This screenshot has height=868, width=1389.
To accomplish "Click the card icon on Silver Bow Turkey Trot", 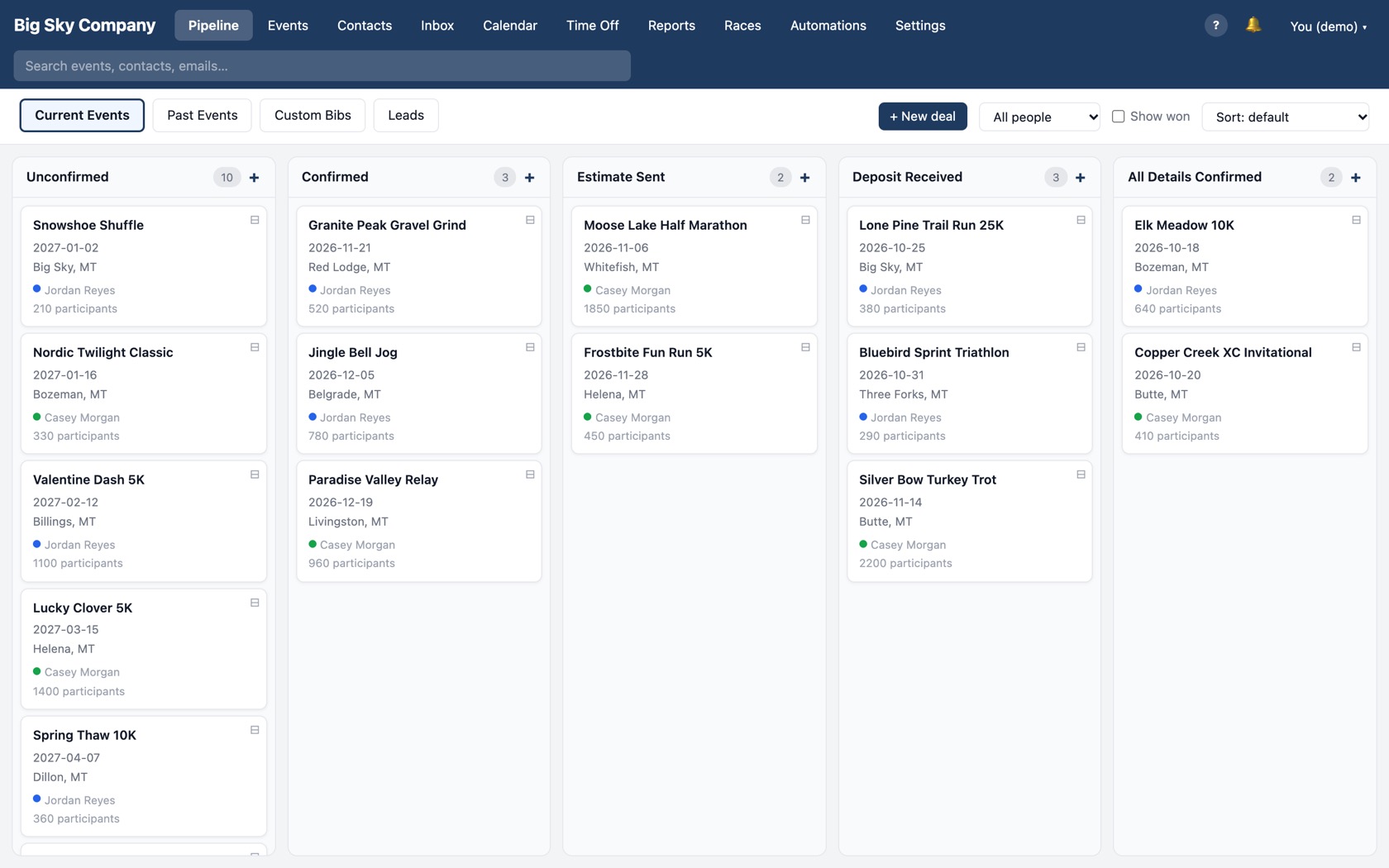I will point(1081,475).
